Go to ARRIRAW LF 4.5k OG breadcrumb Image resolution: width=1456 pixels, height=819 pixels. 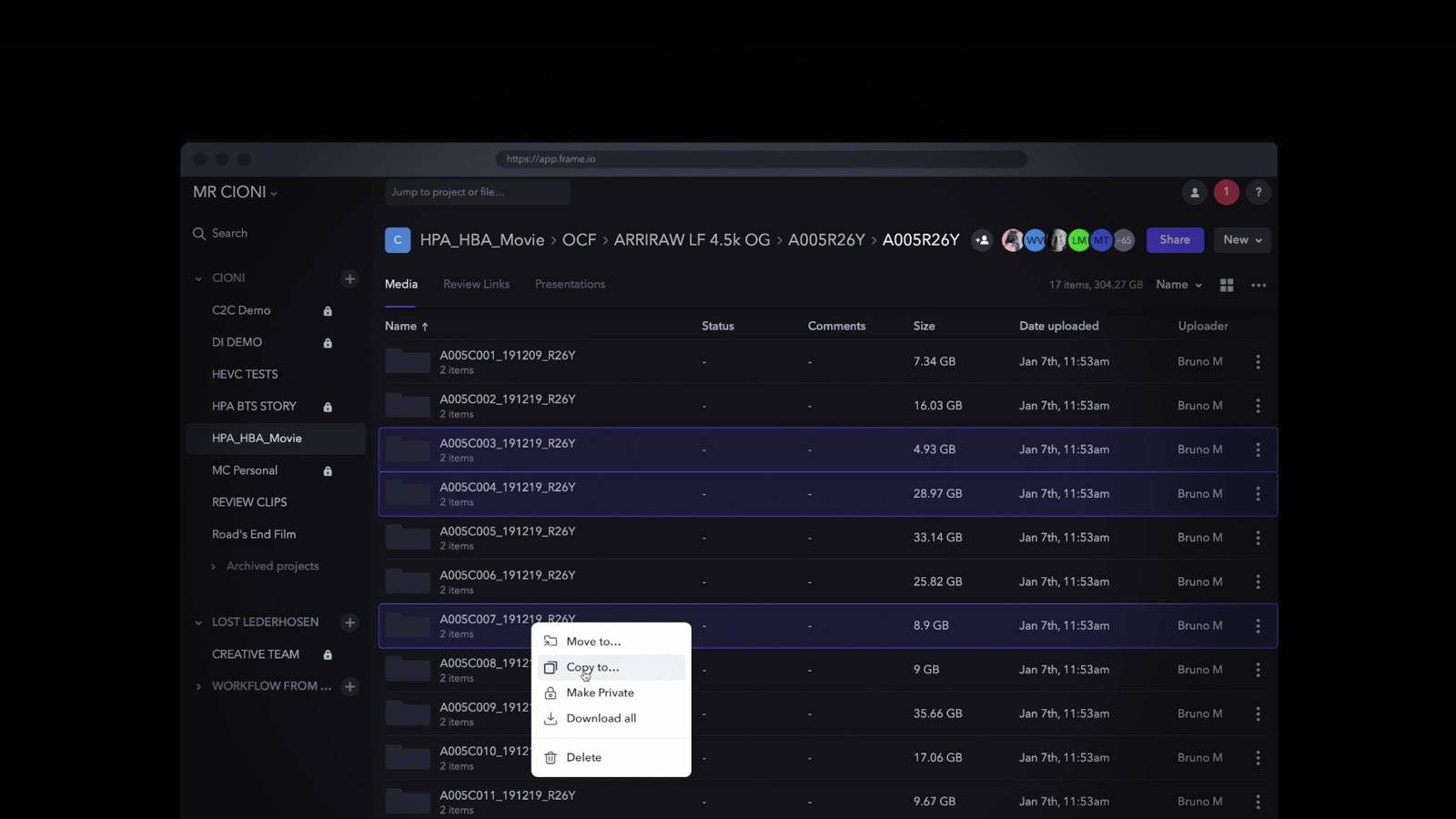(692, 240)
